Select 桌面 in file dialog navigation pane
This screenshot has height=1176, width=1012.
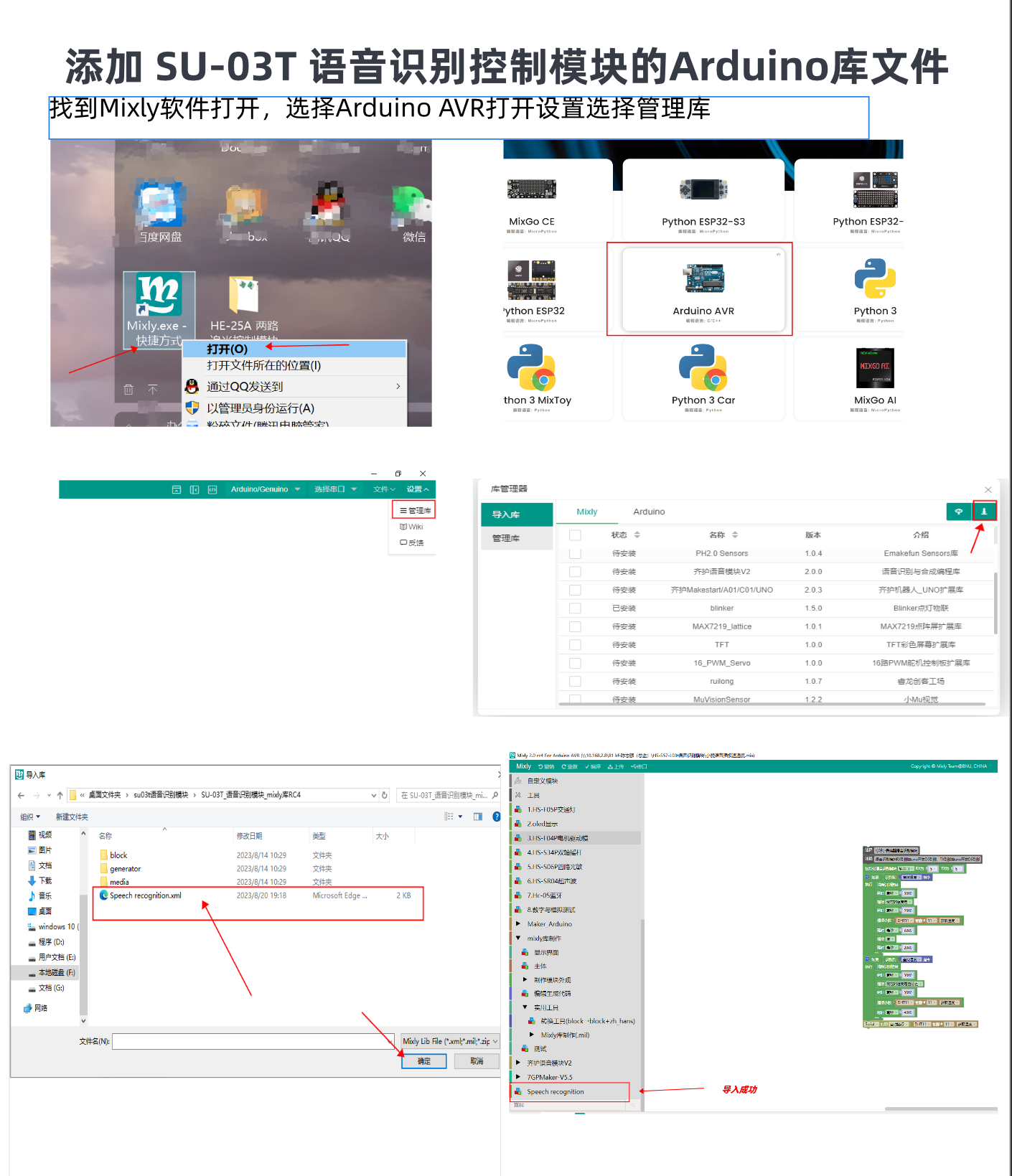(x=39, y=911)
